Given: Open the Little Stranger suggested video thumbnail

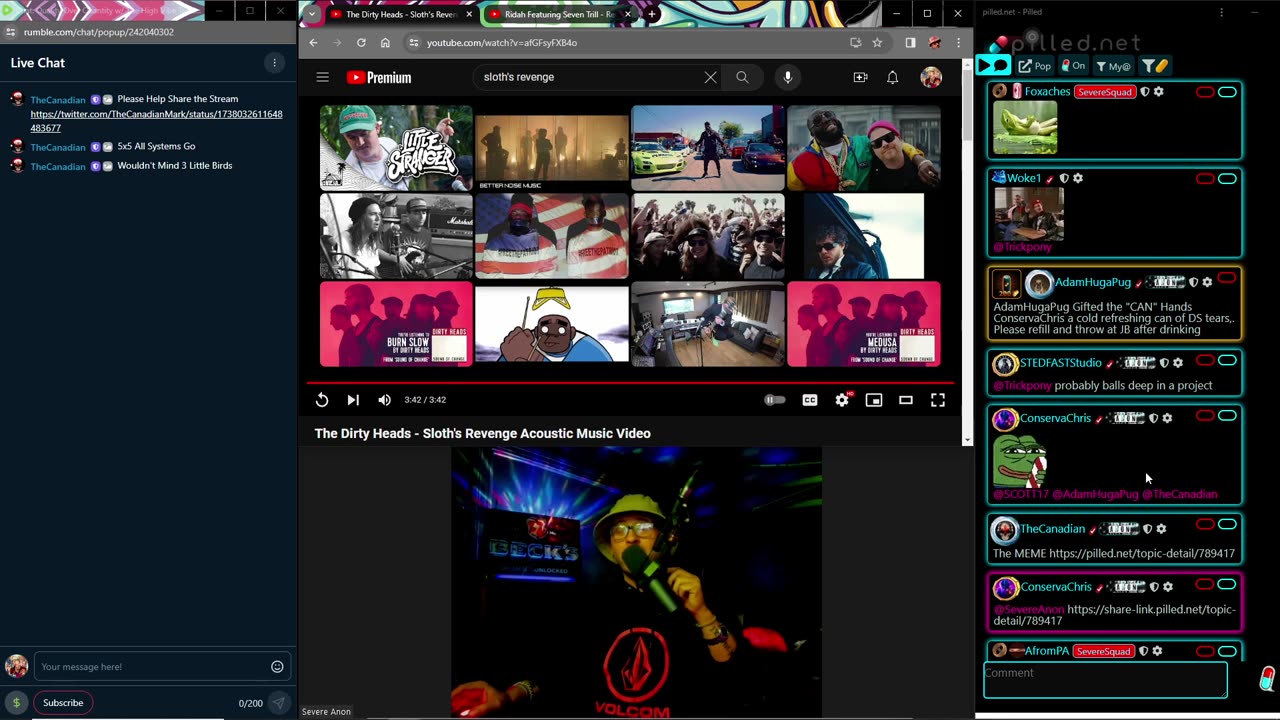Looking at the screenshot, I should 396,148.
